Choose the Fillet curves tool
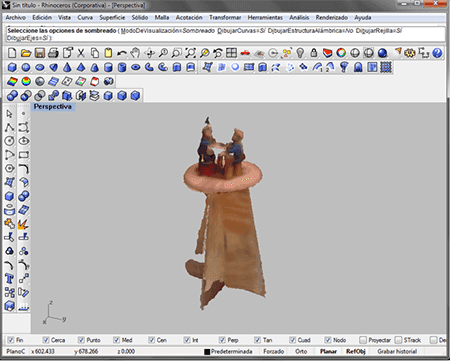The width and height of the screenshot is (450, 361). [x=23, y=169]
